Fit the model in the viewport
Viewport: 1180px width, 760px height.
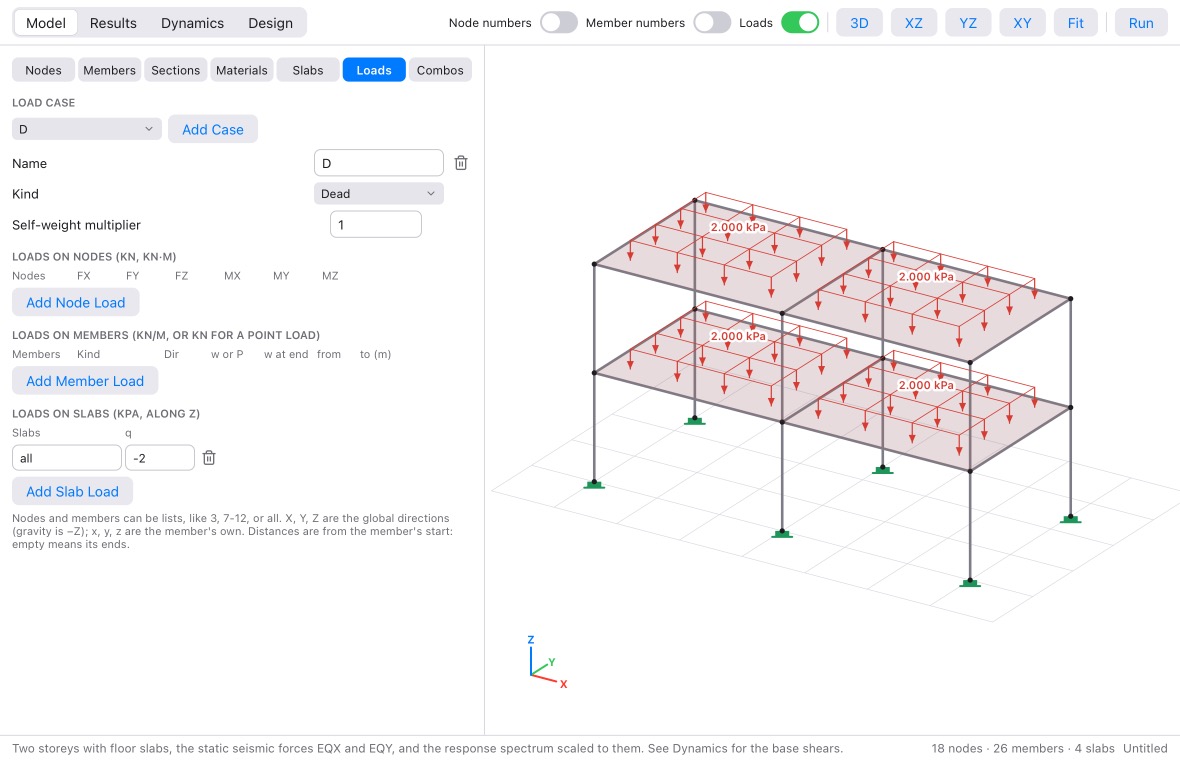point(1075,23)
